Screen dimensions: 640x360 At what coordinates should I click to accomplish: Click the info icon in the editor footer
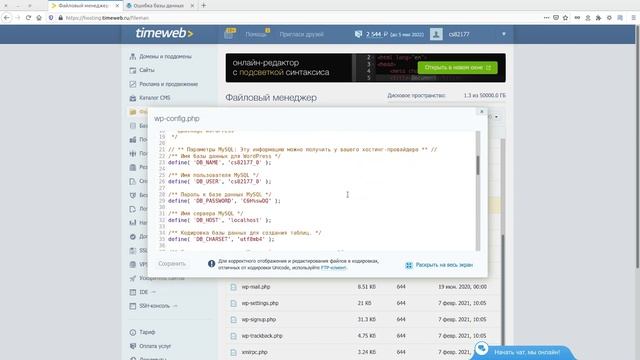click(211, 264)
